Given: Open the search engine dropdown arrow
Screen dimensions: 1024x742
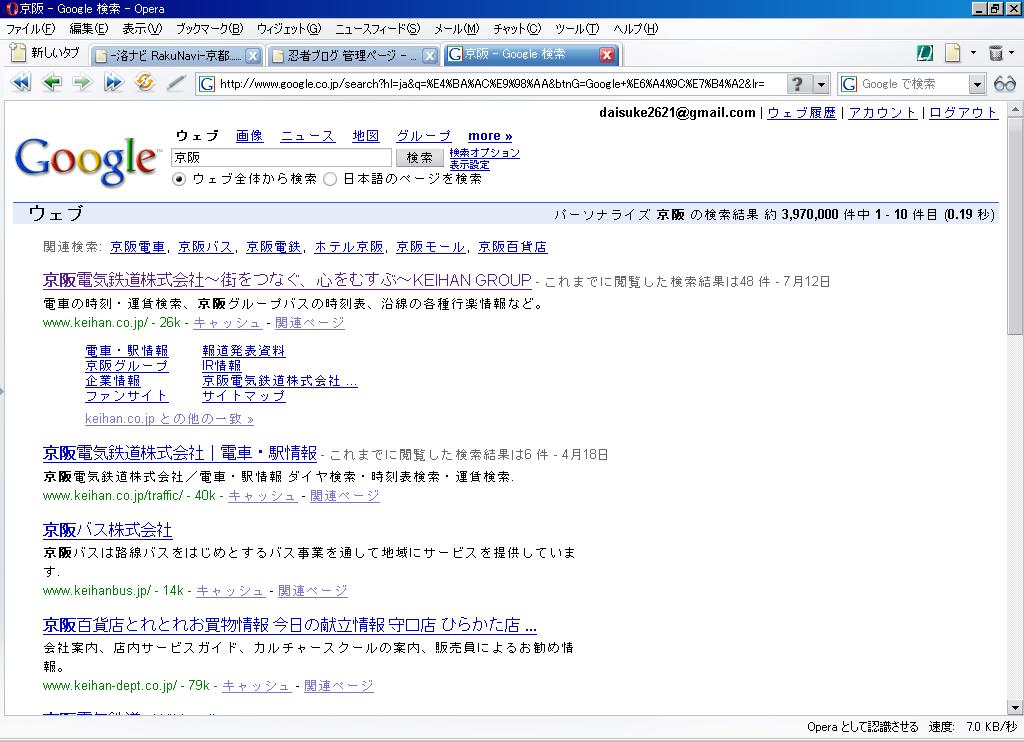Looking at the screenshot, I should point(976,84).
